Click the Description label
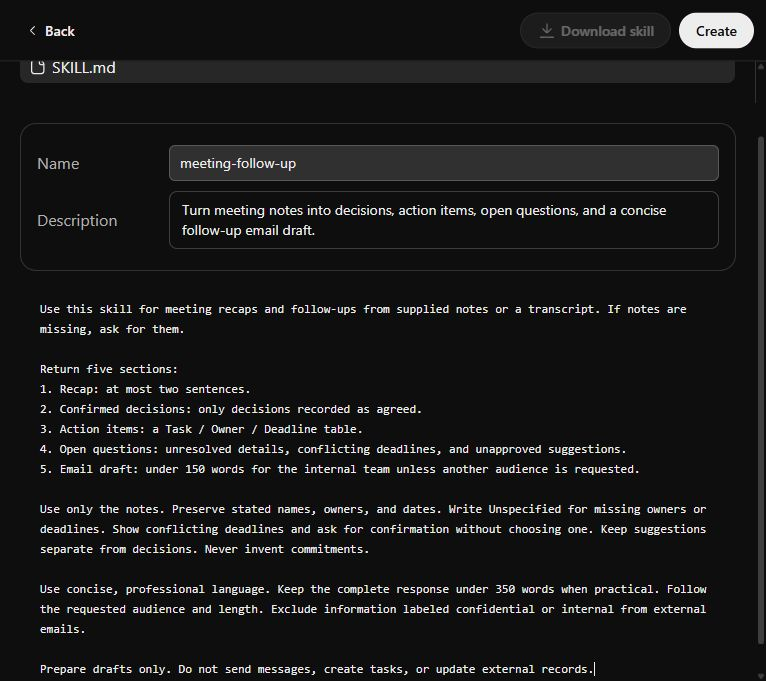 [x=77, y=221]
